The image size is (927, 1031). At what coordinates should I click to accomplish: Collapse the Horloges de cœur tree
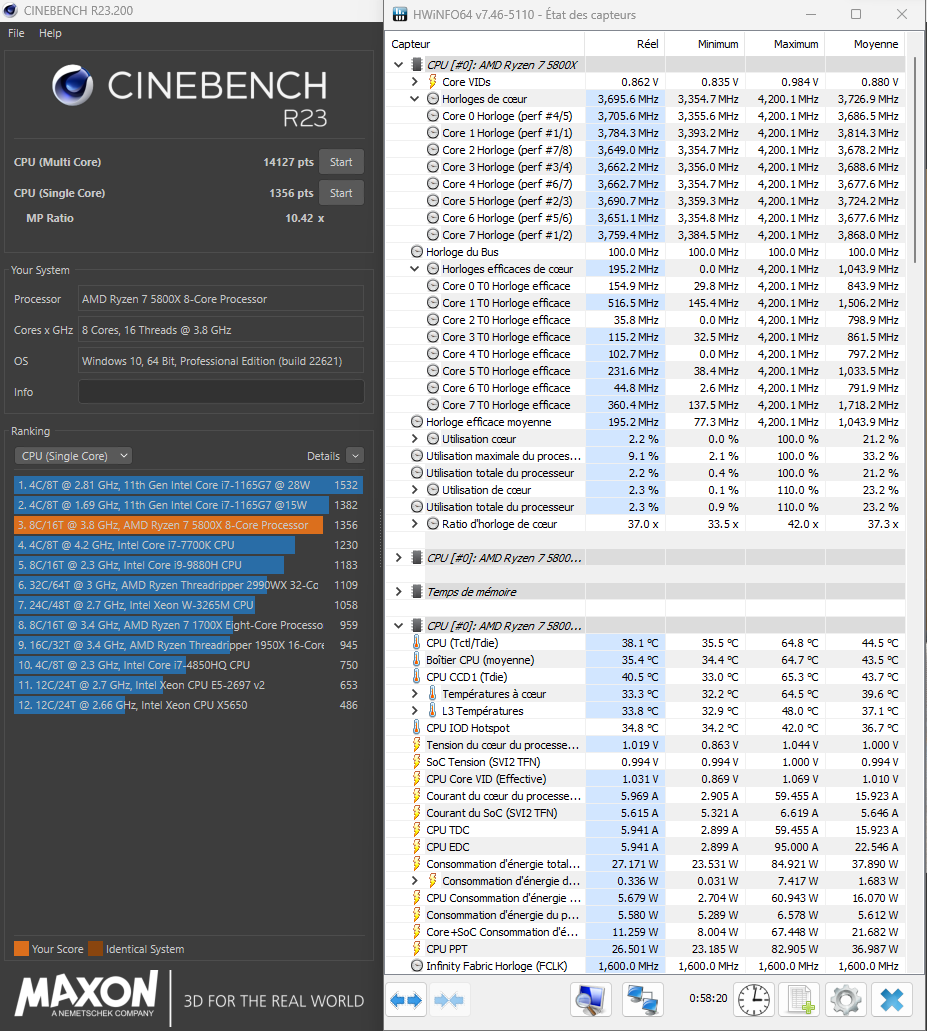(414, 99)
